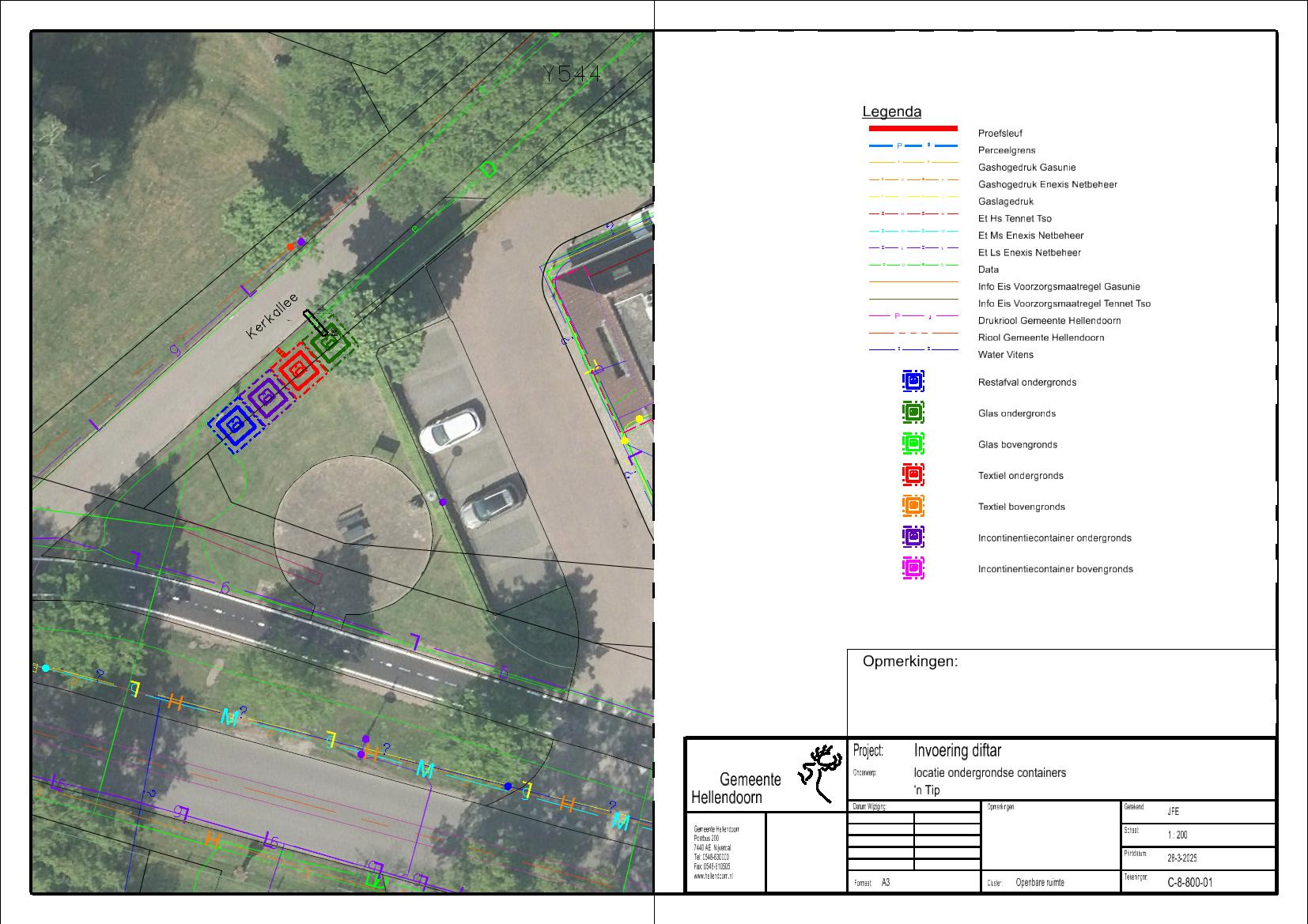
Task: Click the dark green Glas ondergronds legend icon
Action: coord(913,413)
